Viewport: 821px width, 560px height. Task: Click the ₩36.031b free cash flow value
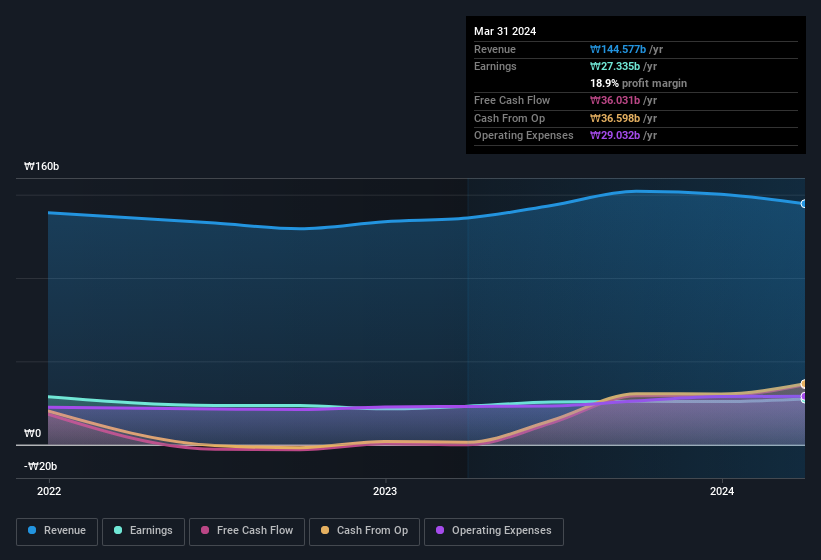point(615,100)
